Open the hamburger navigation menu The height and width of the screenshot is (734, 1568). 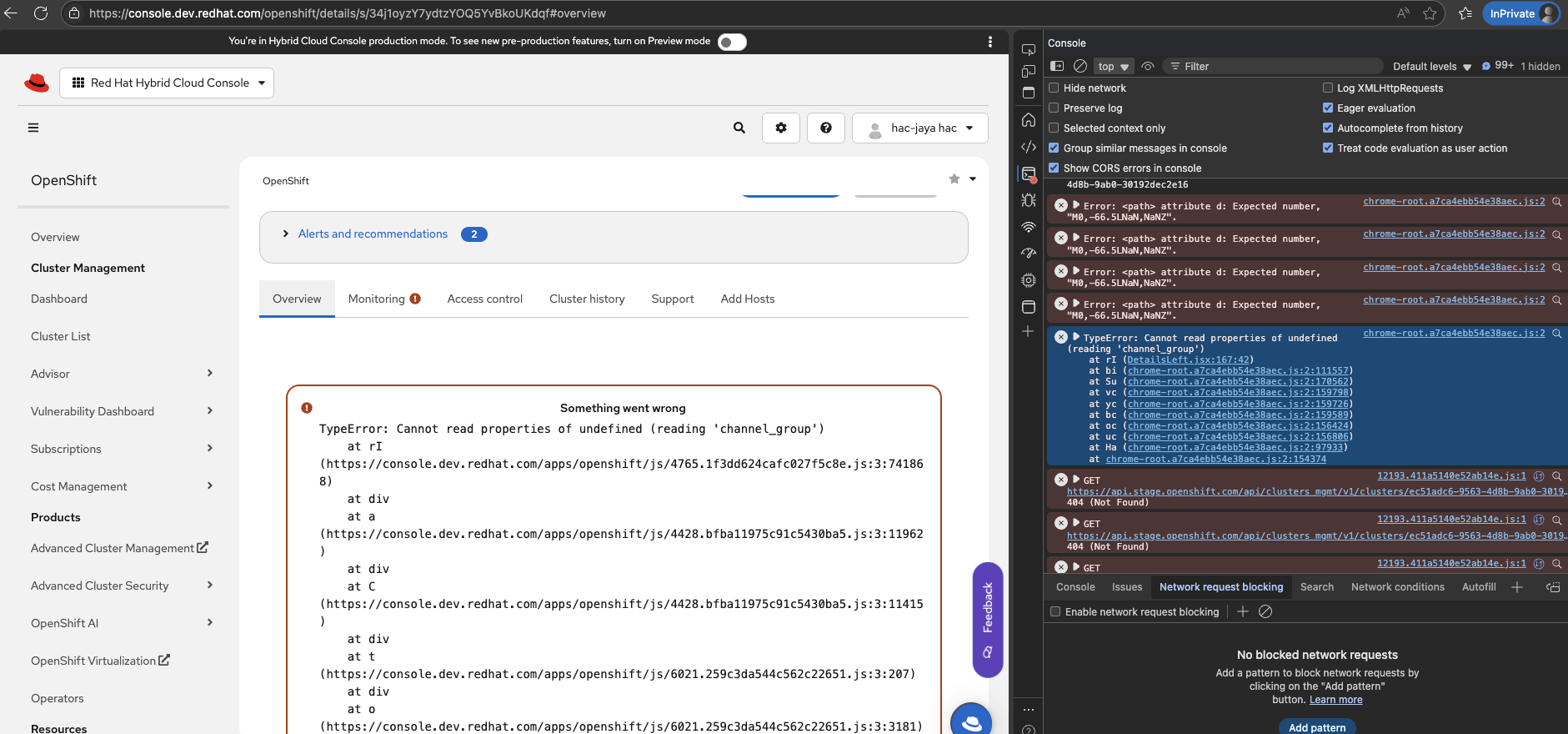coord(33,128)
